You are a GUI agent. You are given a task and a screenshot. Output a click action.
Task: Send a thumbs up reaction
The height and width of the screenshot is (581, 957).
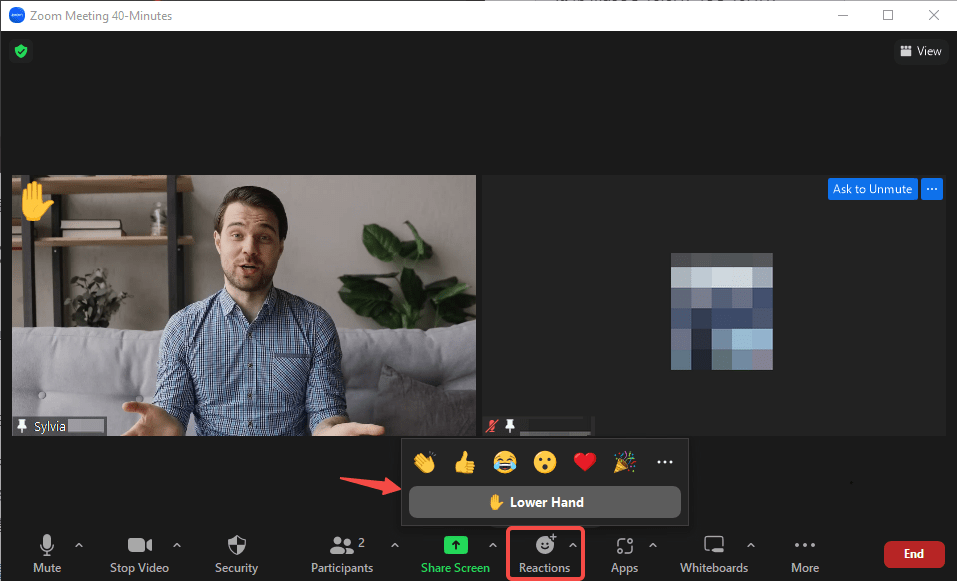[464, 461]
